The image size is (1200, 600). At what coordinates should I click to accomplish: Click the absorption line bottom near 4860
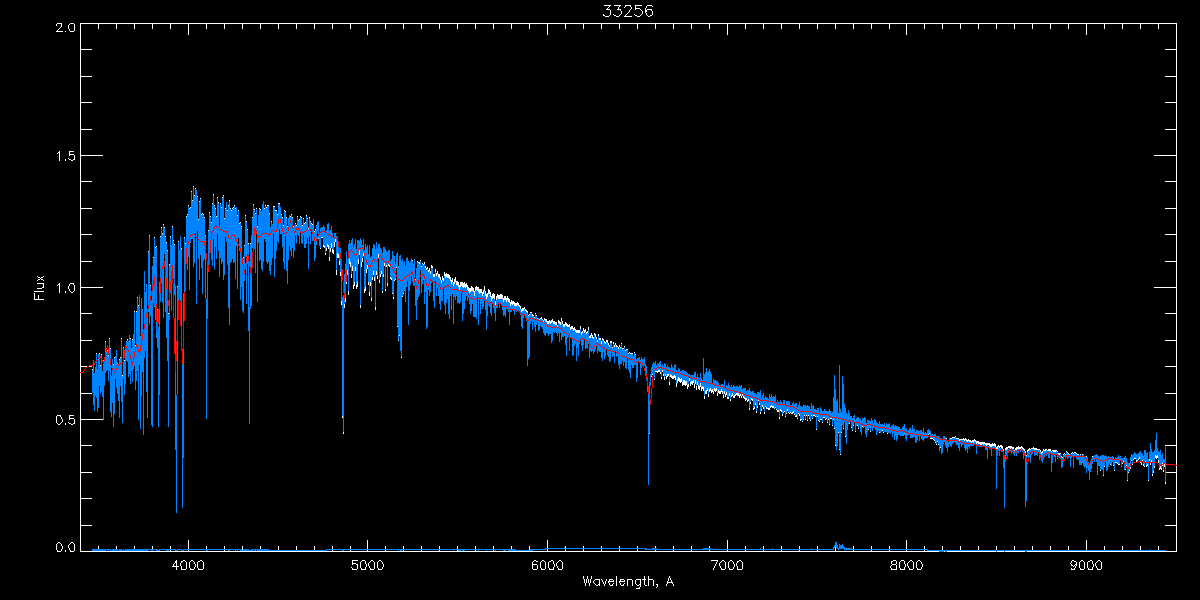(343, 432)
